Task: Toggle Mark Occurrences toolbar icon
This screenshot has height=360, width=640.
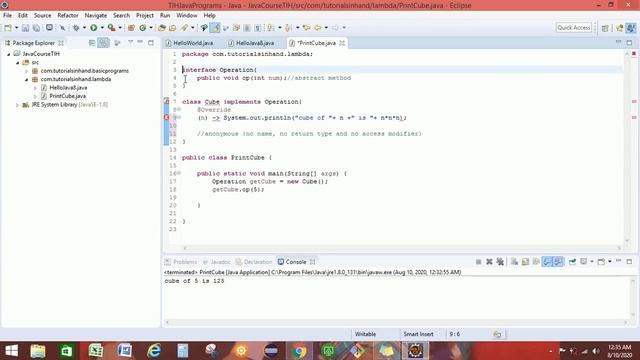Action: 215,28
